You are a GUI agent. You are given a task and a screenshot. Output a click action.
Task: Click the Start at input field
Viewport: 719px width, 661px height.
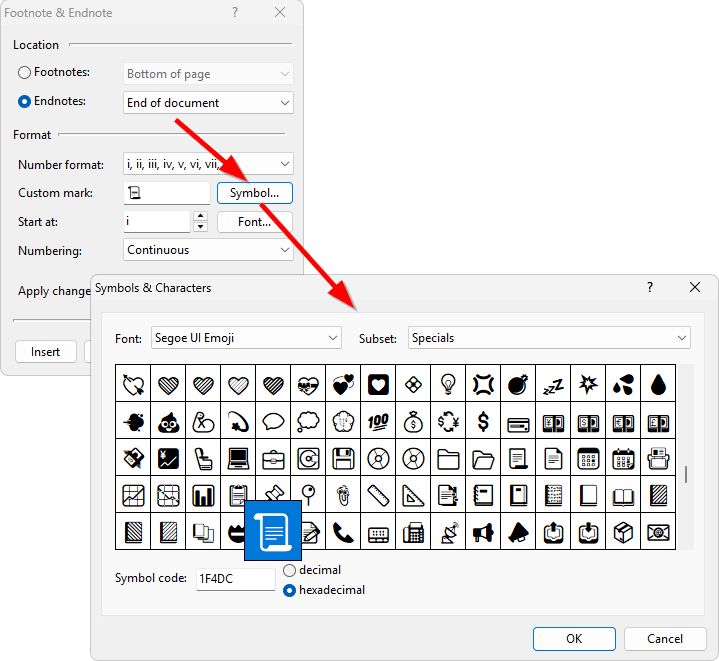[156, 222]
